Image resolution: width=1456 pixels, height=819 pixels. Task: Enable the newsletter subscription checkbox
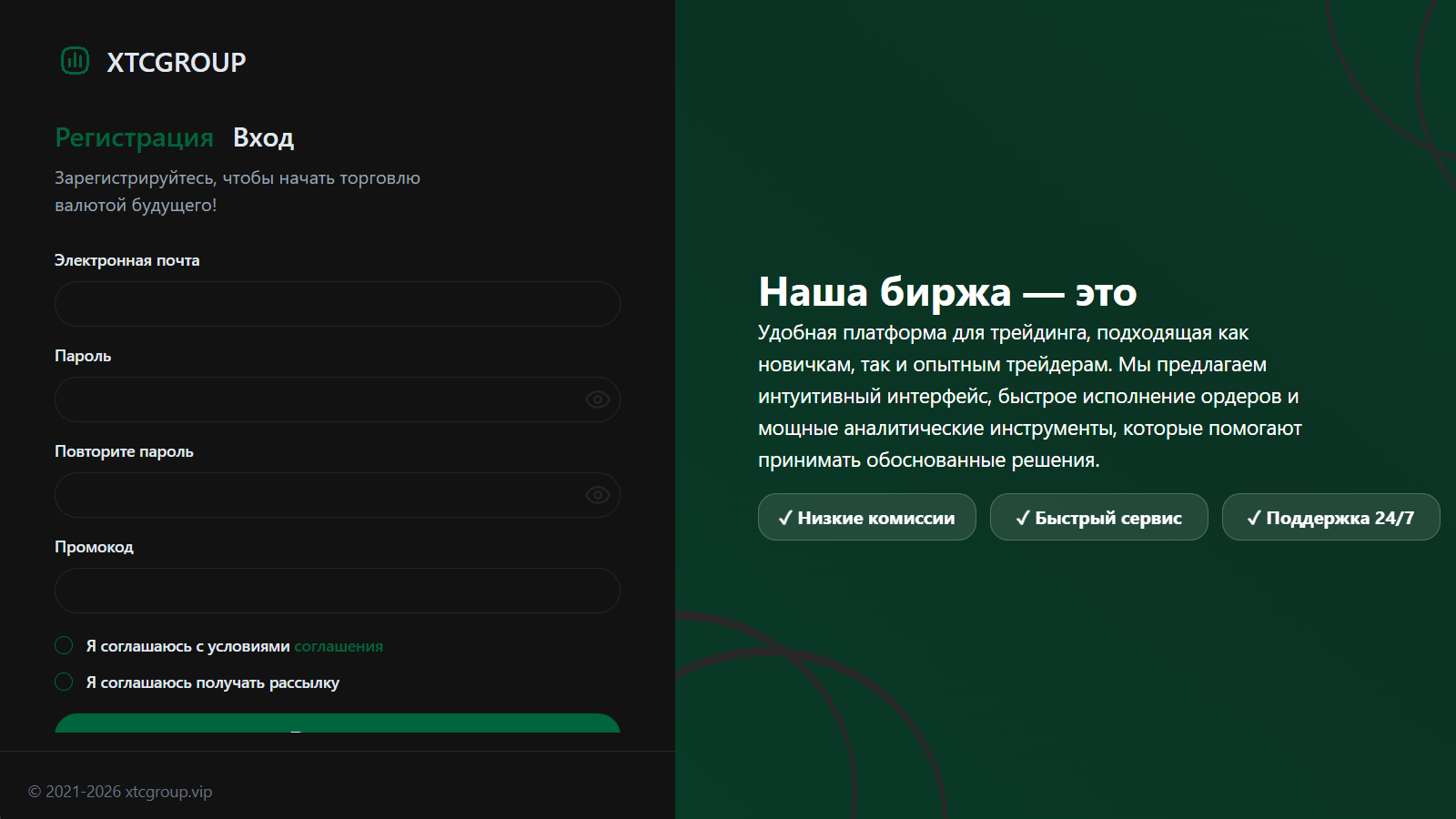64,682
